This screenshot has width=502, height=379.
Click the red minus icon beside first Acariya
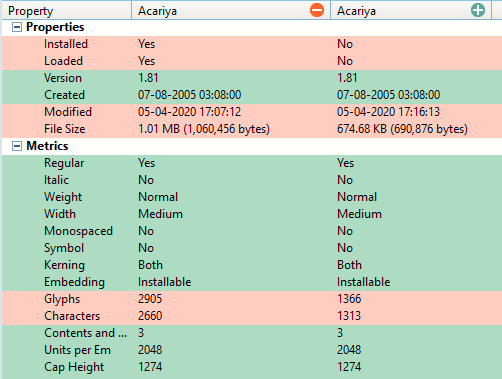pyautogui.click(x=317, y=10)
